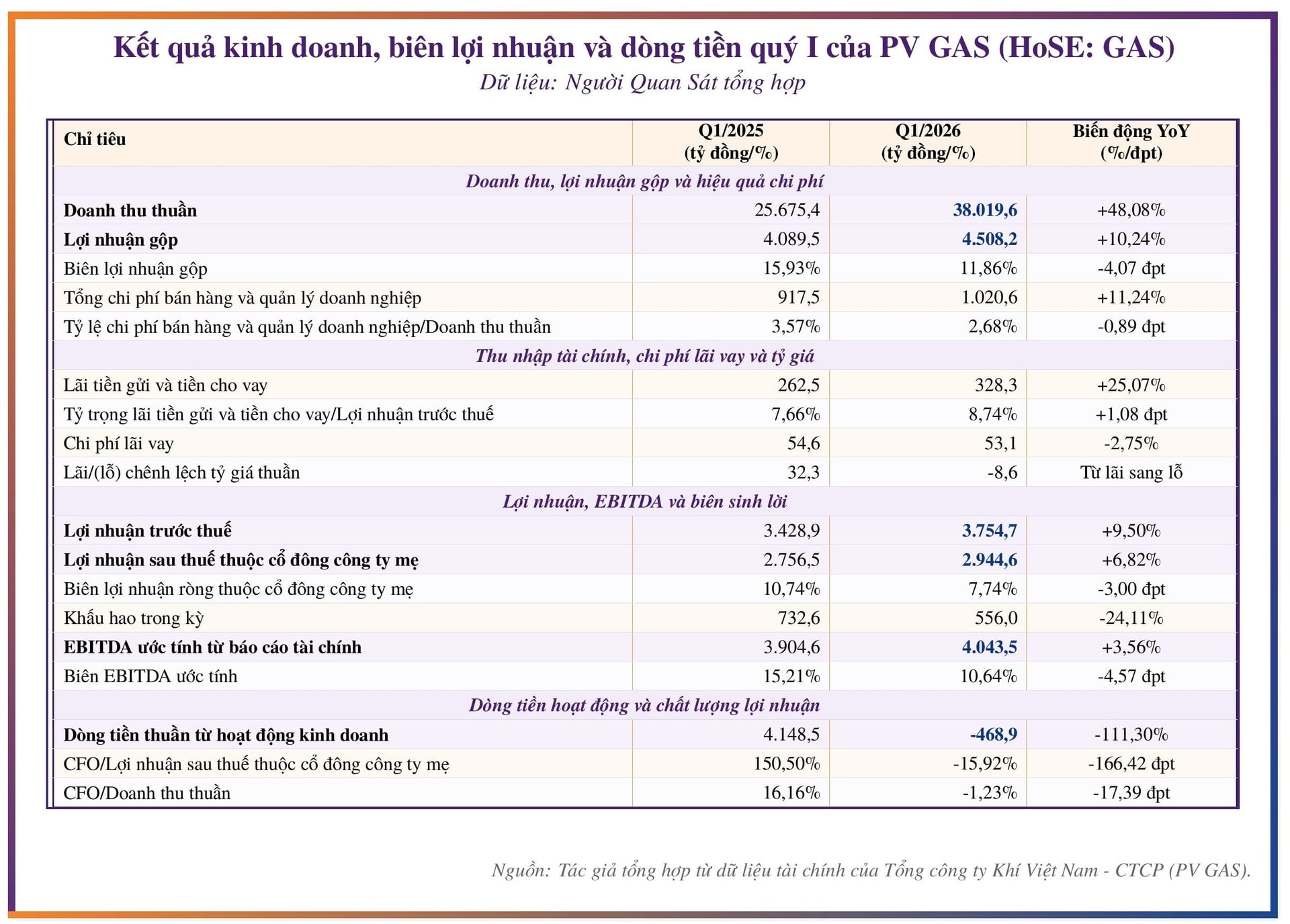Select the change value '+9,50%'
This screenshot has height=924, width=1290.
[1131, 531]
